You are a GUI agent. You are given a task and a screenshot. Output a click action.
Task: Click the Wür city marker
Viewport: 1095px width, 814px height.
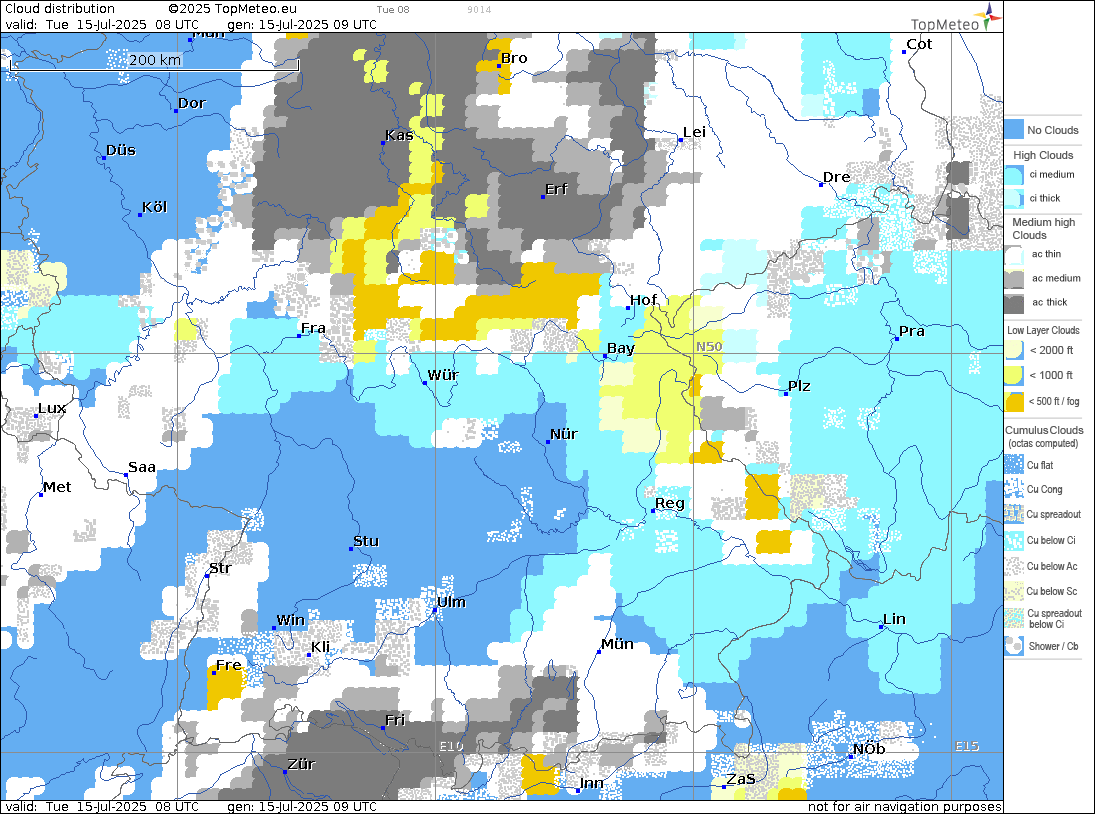pos(425,383)
